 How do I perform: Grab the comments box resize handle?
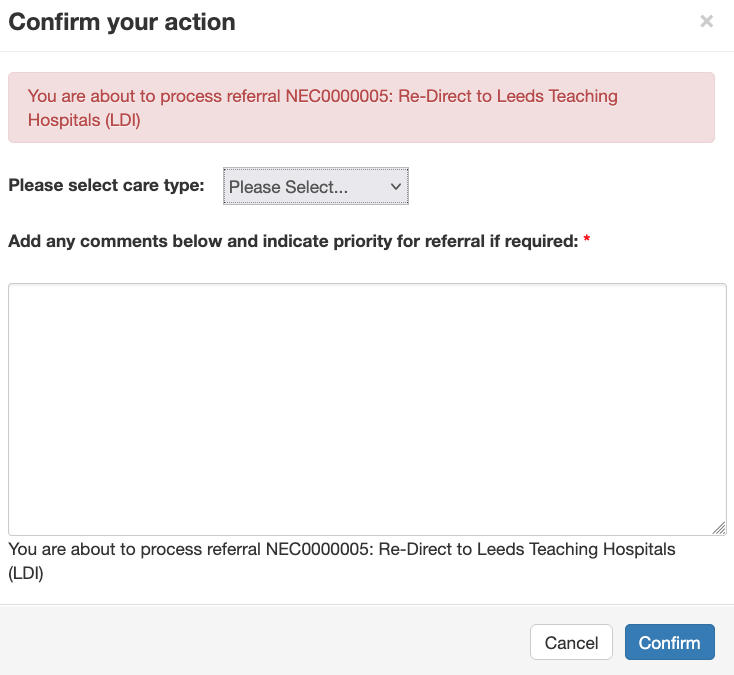tap(719, 528)
